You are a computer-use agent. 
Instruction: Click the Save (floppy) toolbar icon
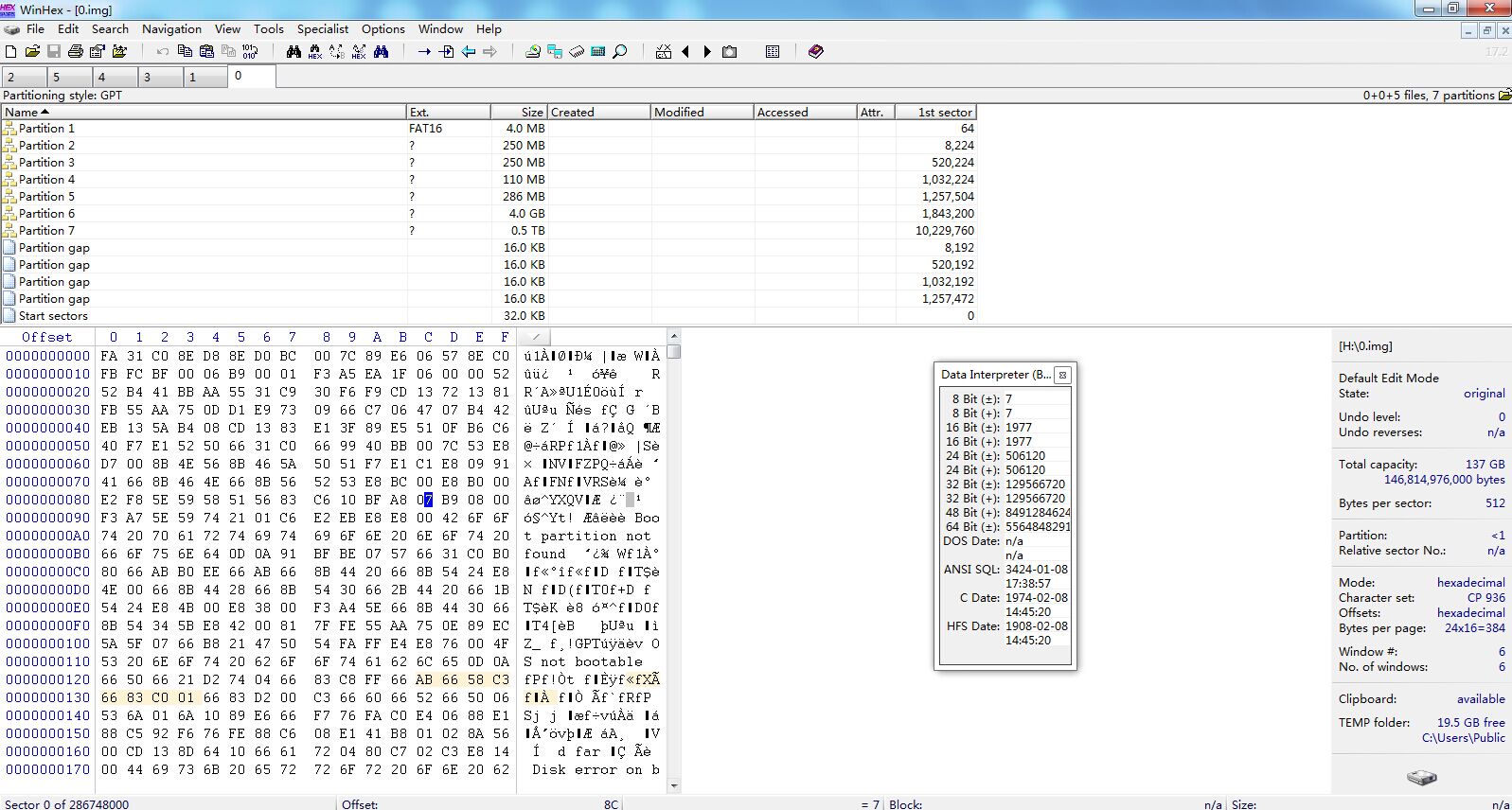coord(54,51)
